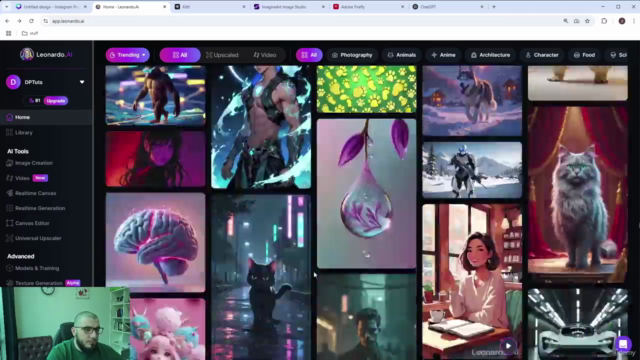Screen dimensions: 640x360
Task: Open the purple water droplet thumbnail
Action: point(367,193)
